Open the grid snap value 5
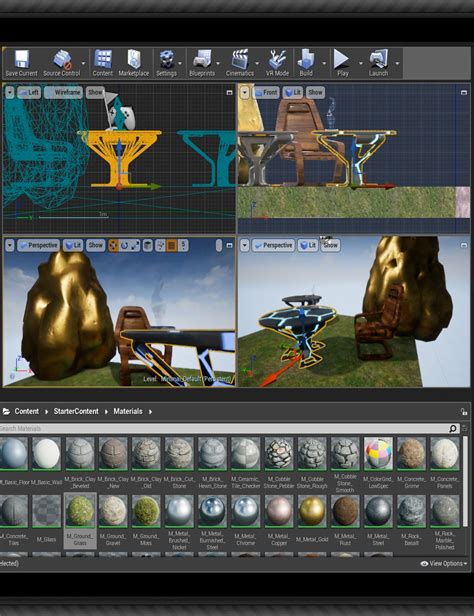This screenshot has width=474, height=616. (183, 246)
